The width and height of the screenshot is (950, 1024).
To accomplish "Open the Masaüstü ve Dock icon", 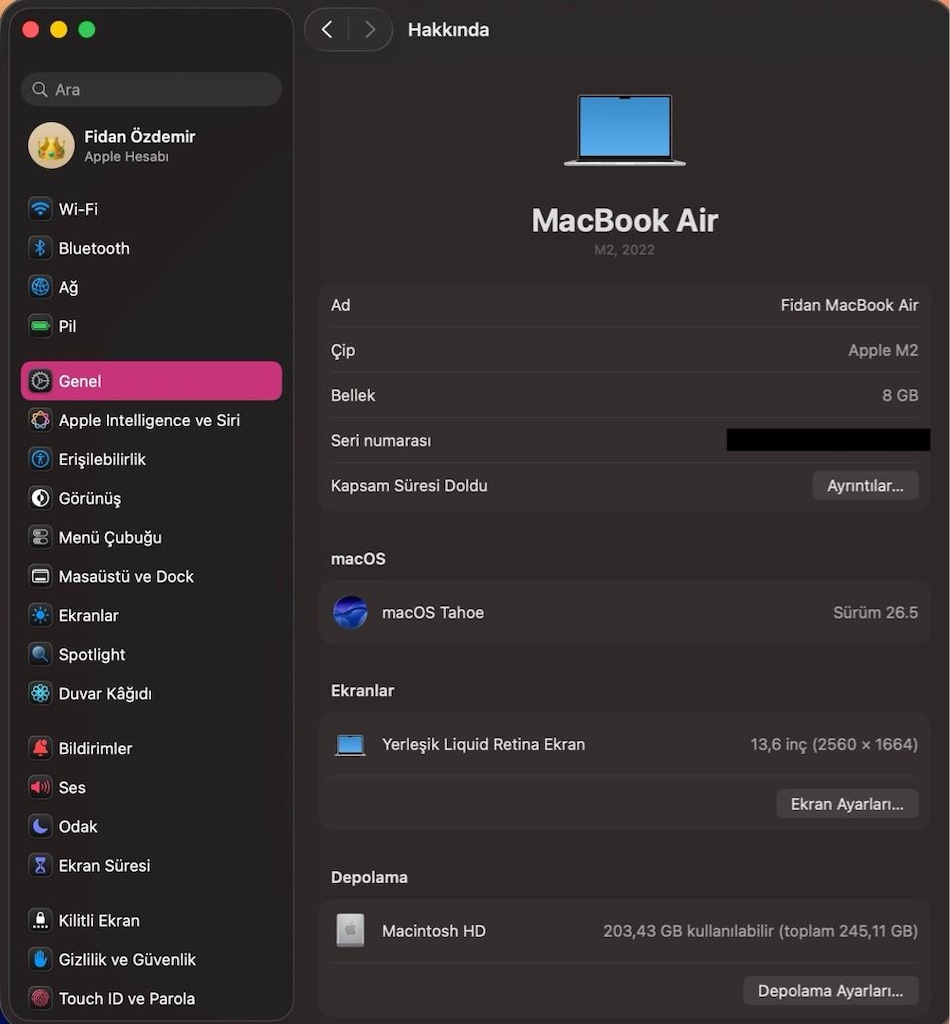I will pos(40,576).
